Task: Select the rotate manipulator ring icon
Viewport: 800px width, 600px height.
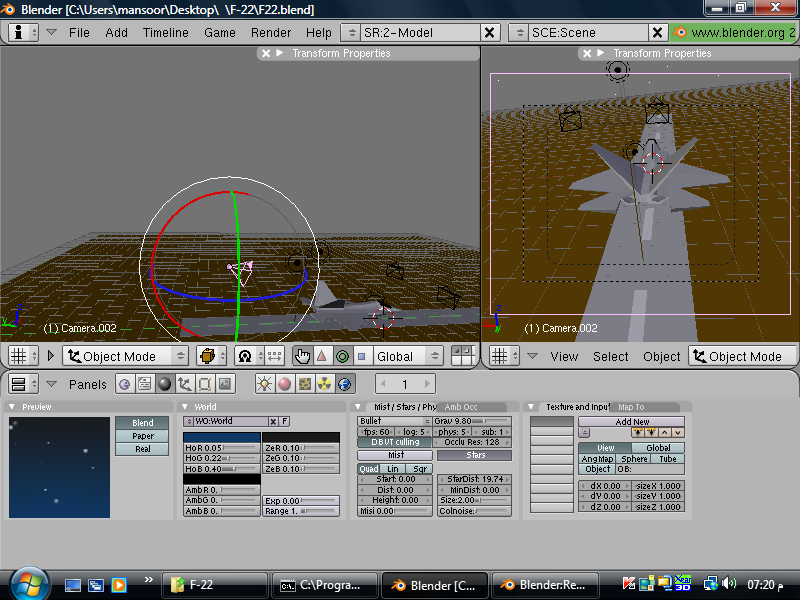Action: tap(342, 356)
